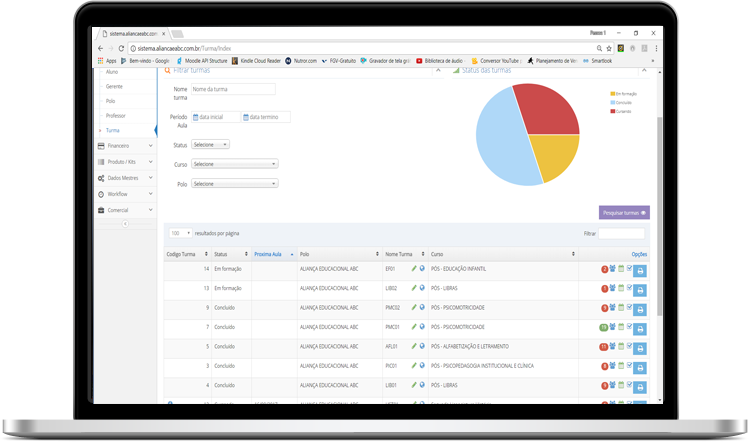This screenshot has width=749, height=442.
Task: View students group icon for PMC01
Action: (612, 327)
